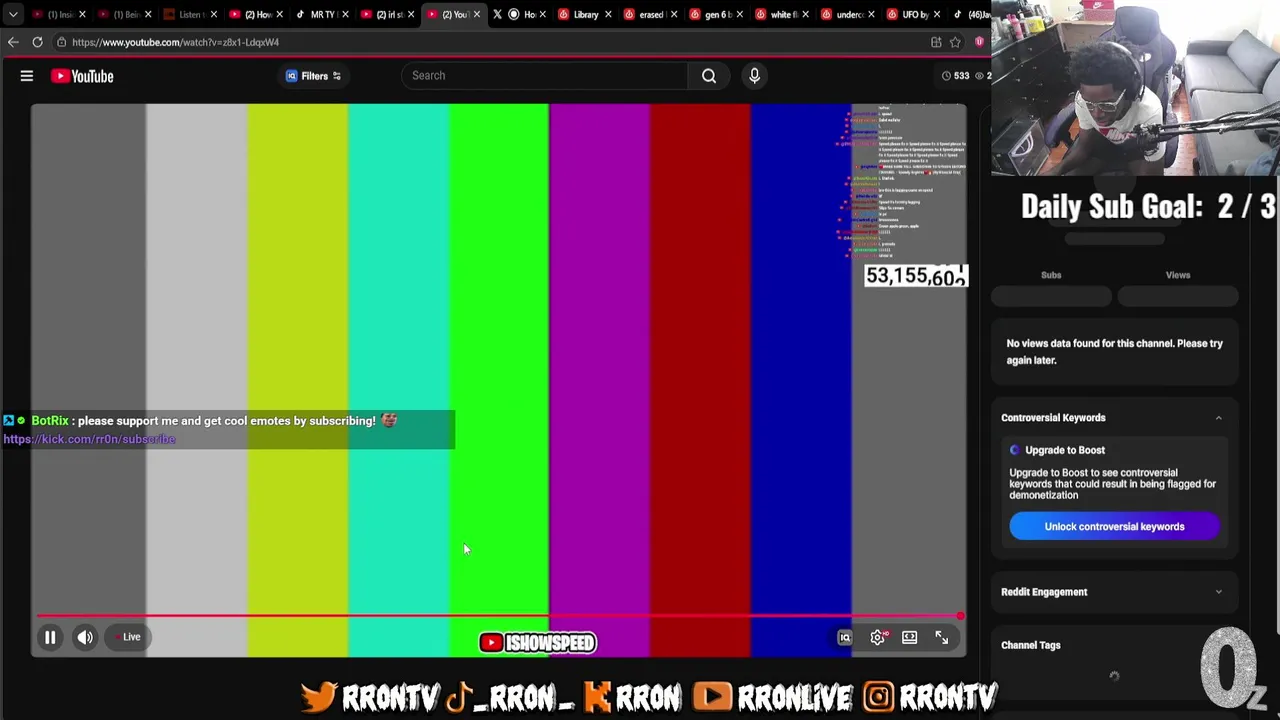Expand the Reddit Engagement section
Image resolution: width=1280 pixels, height=720 pixels.
pos(1218,592)
